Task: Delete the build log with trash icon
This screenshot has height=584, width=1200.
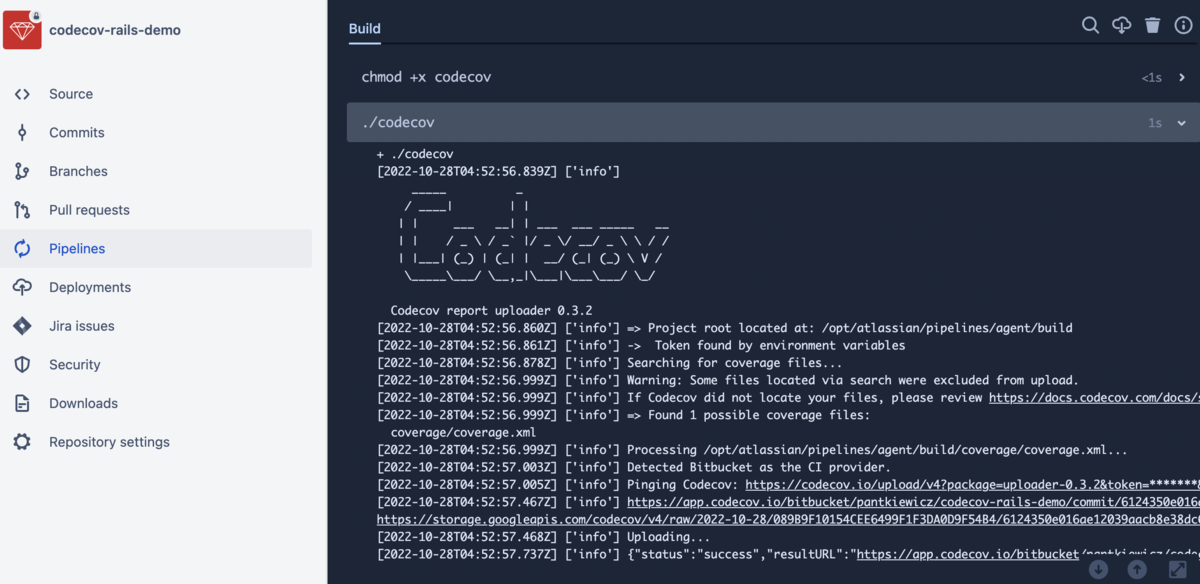Action: (1153, 25)
